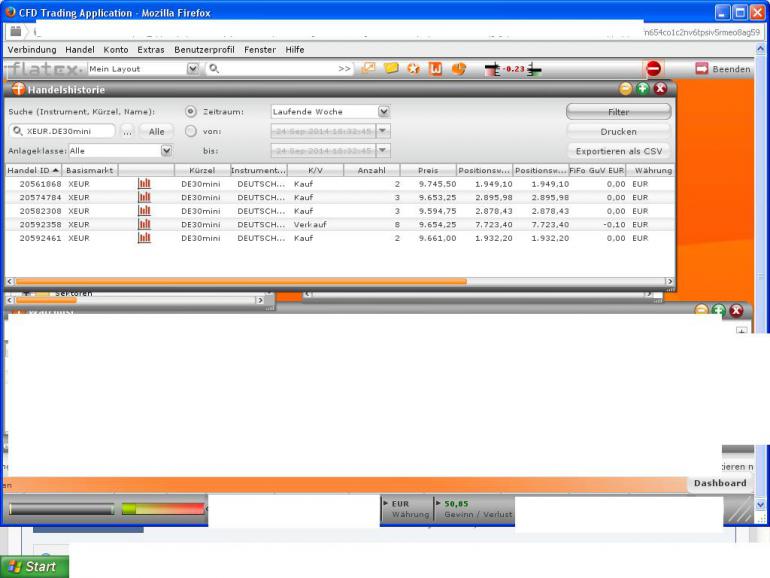
Task: Click the green plus on lower panel
Action: 718,310
